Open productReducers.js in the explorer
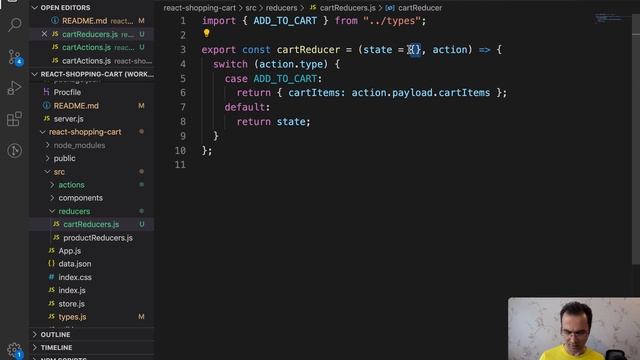 pos(98,238)
